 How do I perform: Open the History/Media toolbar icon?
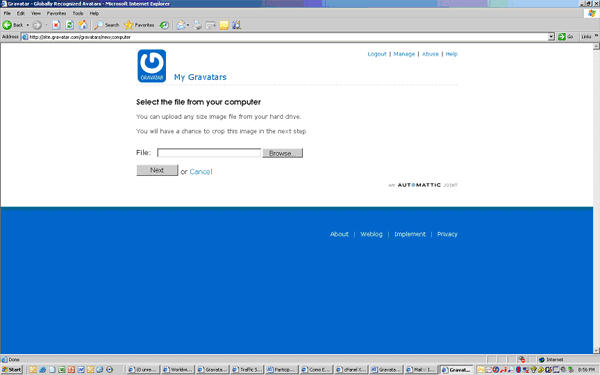pyautogui.click(x=164, y=25)
